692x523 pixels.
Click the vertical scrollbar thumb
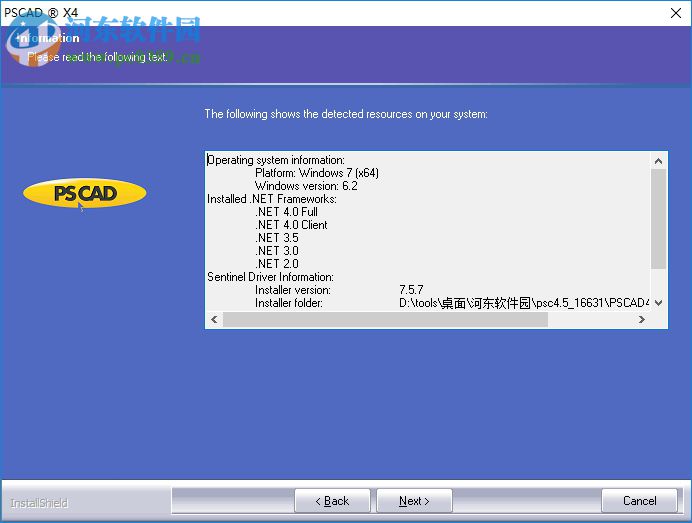click(x=659, y=218)
